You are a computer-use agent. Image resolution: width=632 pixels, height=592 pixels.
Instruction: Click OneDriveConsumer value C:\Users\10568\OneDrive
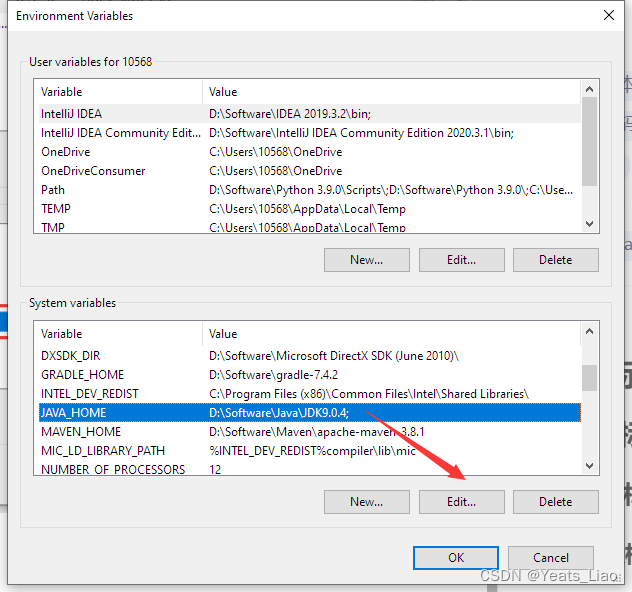(275, 171)
